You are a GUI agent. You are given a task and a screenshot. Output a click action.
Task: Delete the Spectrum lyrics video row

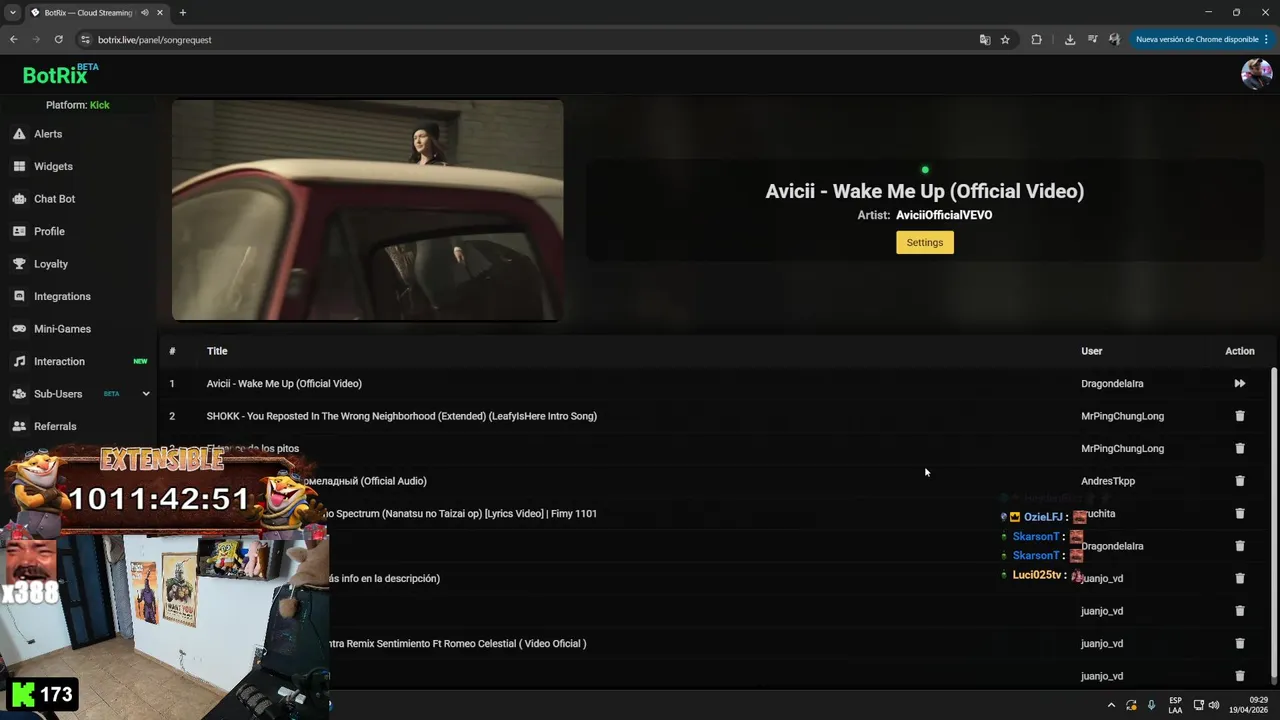[x=1240, y=514]
